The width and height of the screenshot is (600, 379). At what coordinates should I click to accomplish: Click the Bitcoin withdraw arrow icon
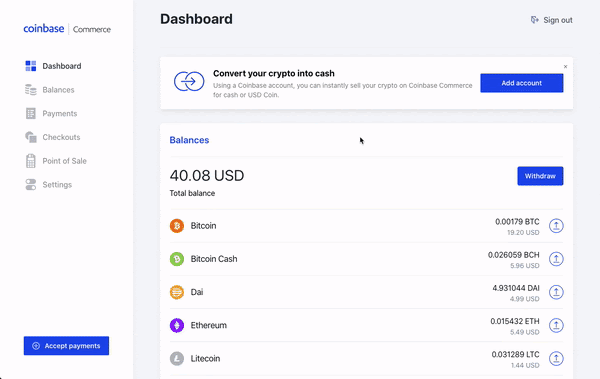click(556, 226)
